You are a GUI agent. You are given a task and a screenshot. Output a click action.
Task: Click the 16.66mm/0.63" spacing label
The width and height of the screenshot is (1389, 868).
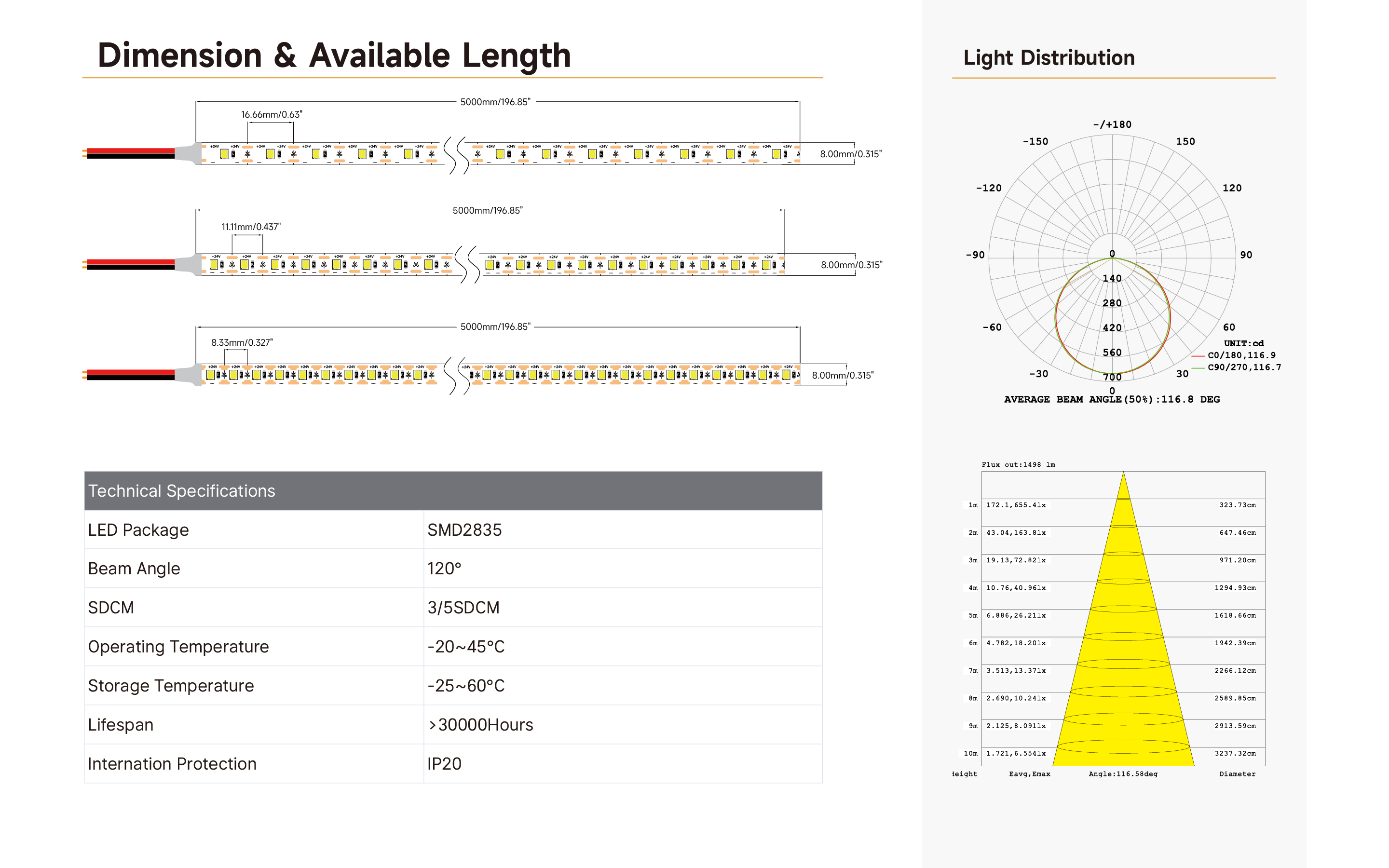click(271, 115)
